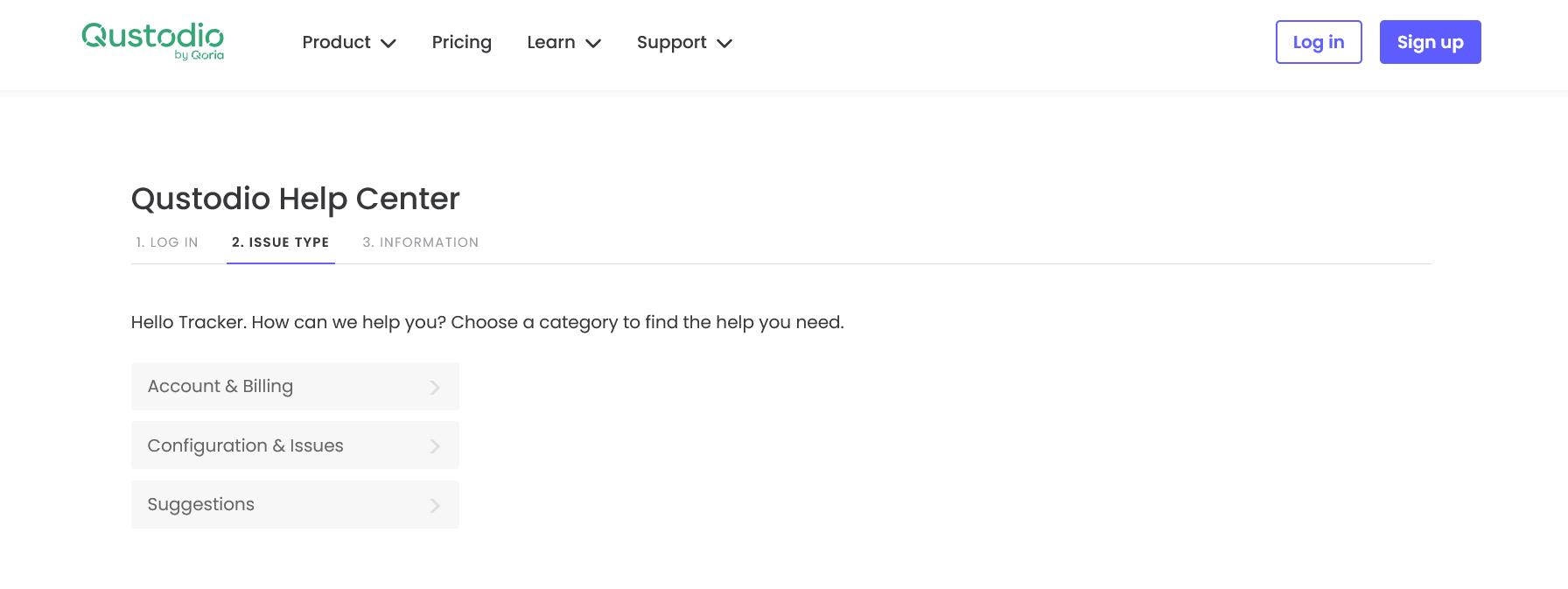Choose the Account & Billing category

tap(295, 386)
